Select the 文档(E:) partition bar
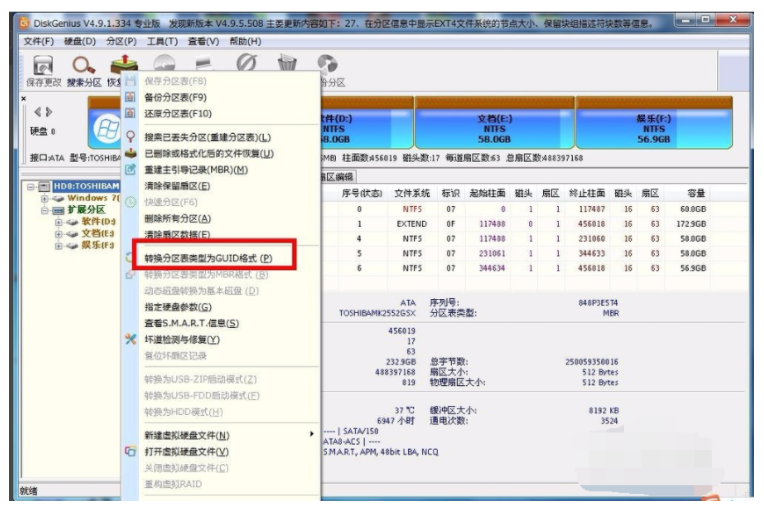Viewport: 764px width, 508px height. click(x=495, y=123)
